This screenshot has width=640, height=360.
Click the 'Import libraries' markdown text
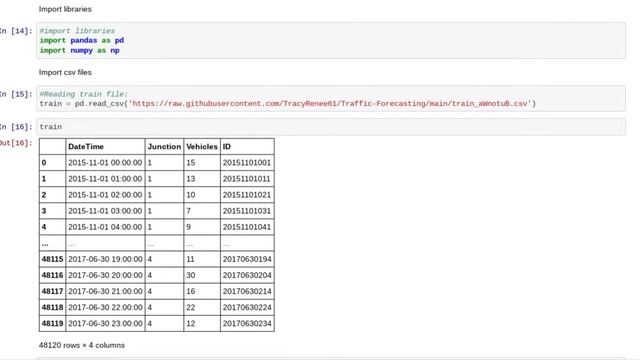pyautogui.click(x=65, y=9)
